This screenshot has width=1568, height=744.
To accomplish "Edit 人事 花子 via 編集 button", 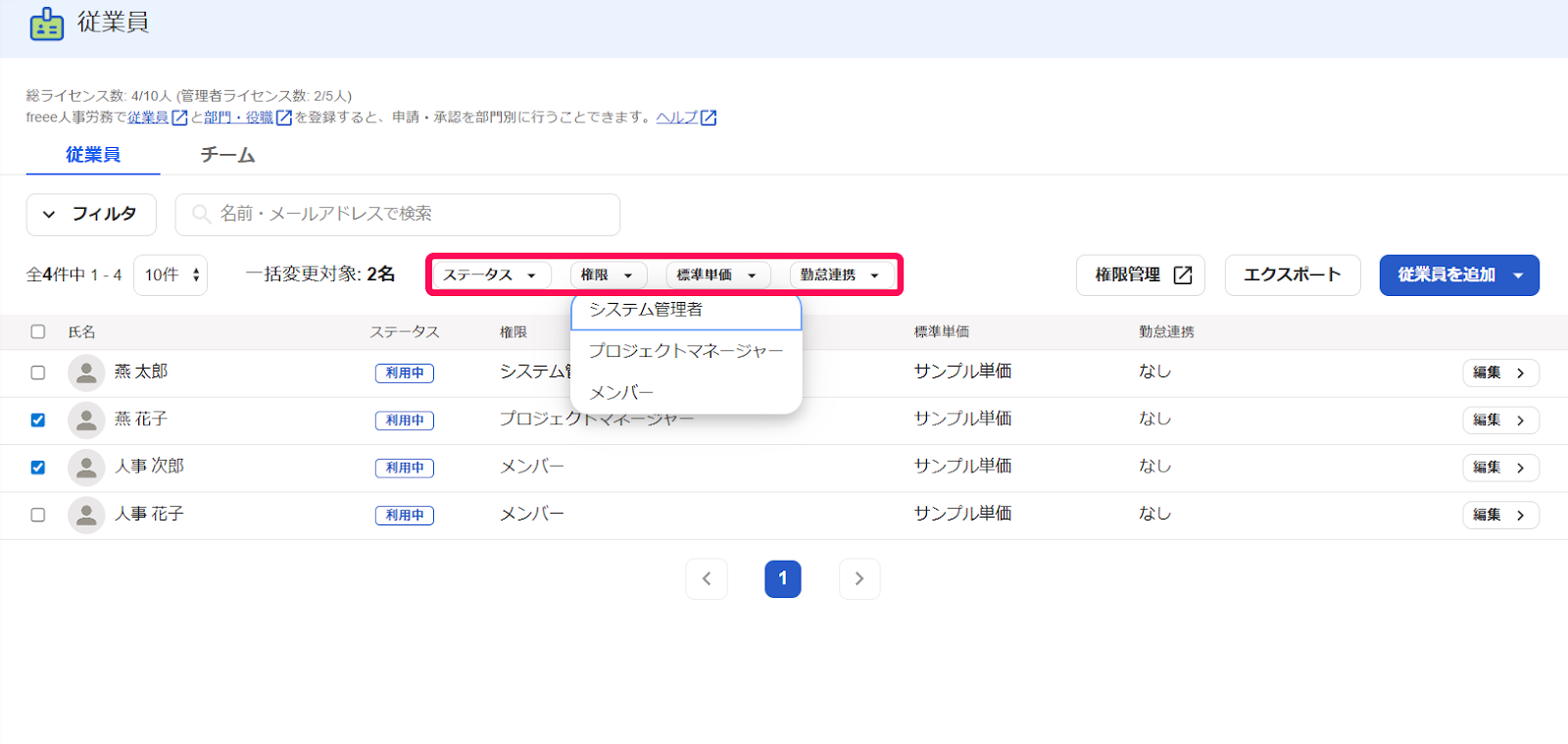I will tap(1500, 515).
